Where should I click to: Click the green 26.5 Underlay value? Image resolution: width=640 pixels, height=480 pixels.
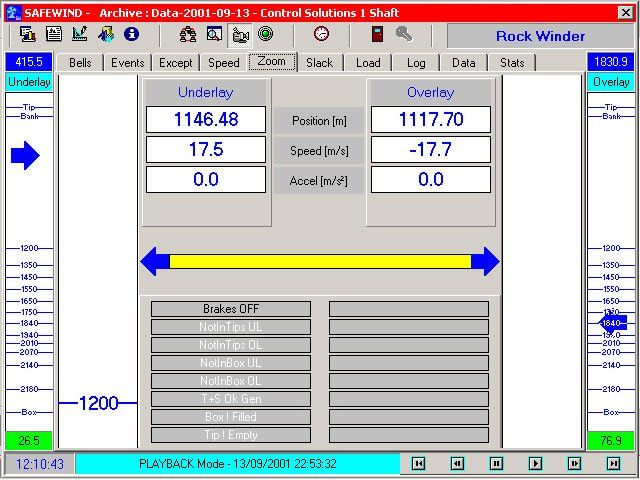tap(29, 441)
